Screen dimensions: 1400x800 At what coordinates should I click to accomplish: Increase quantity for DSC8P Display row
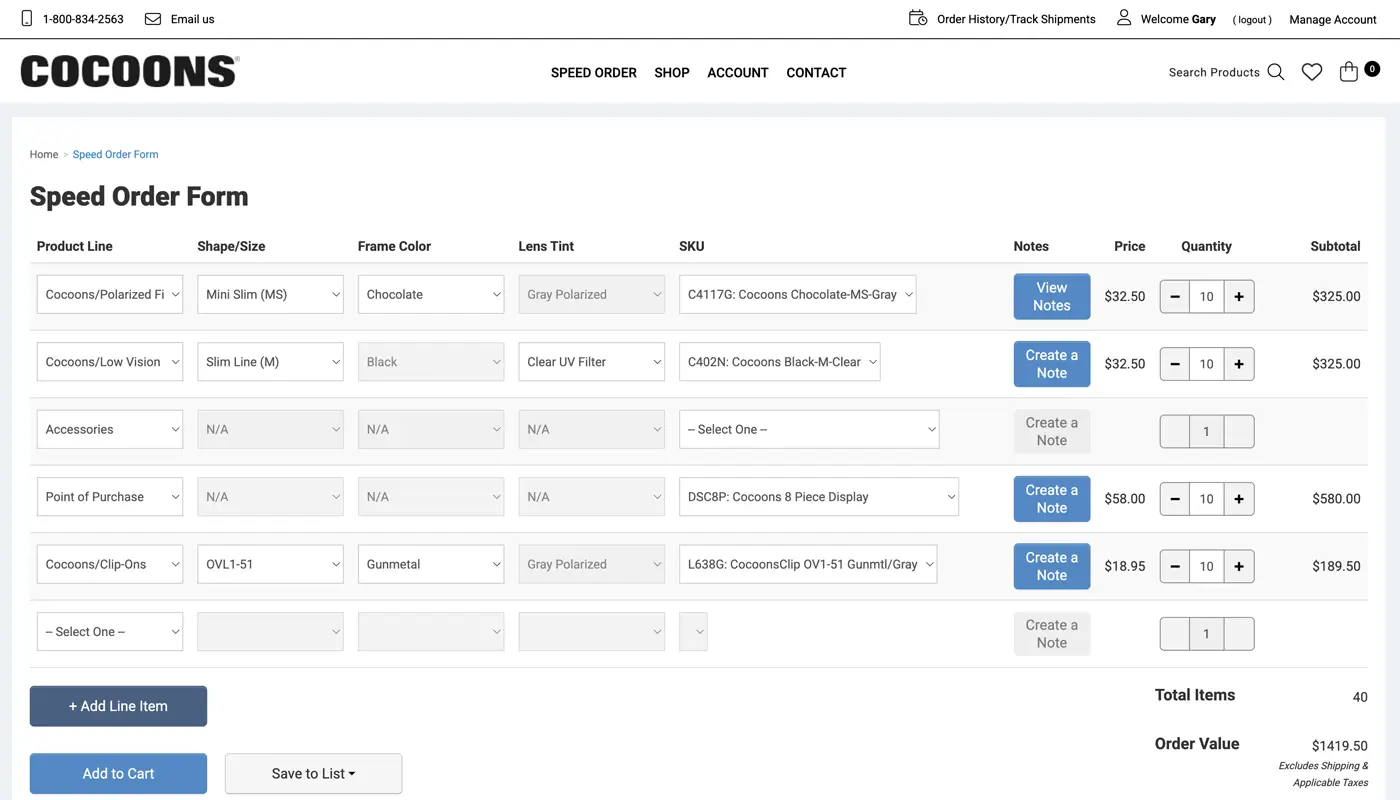tap(1239, 499)
